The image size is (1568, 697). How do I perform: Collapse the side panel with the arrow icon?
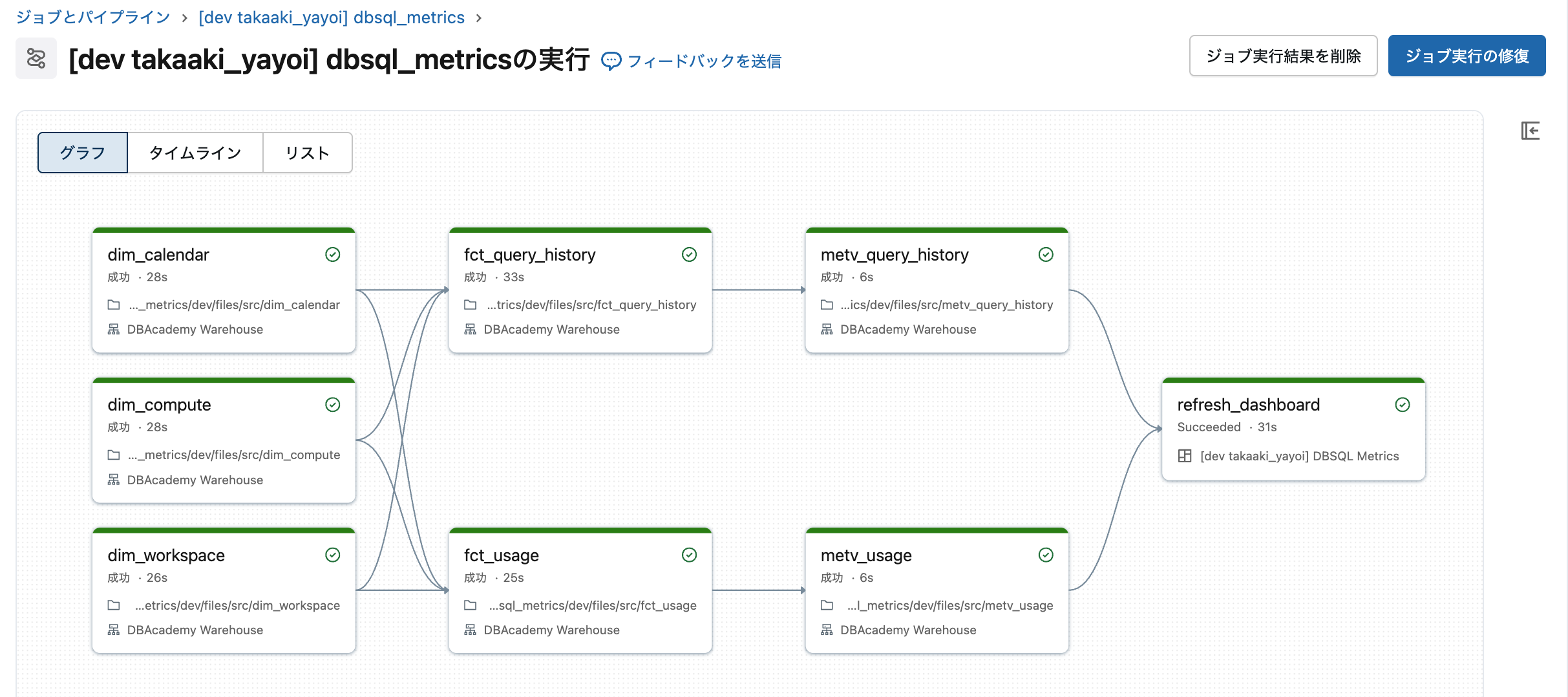(x=1530, y=131)
